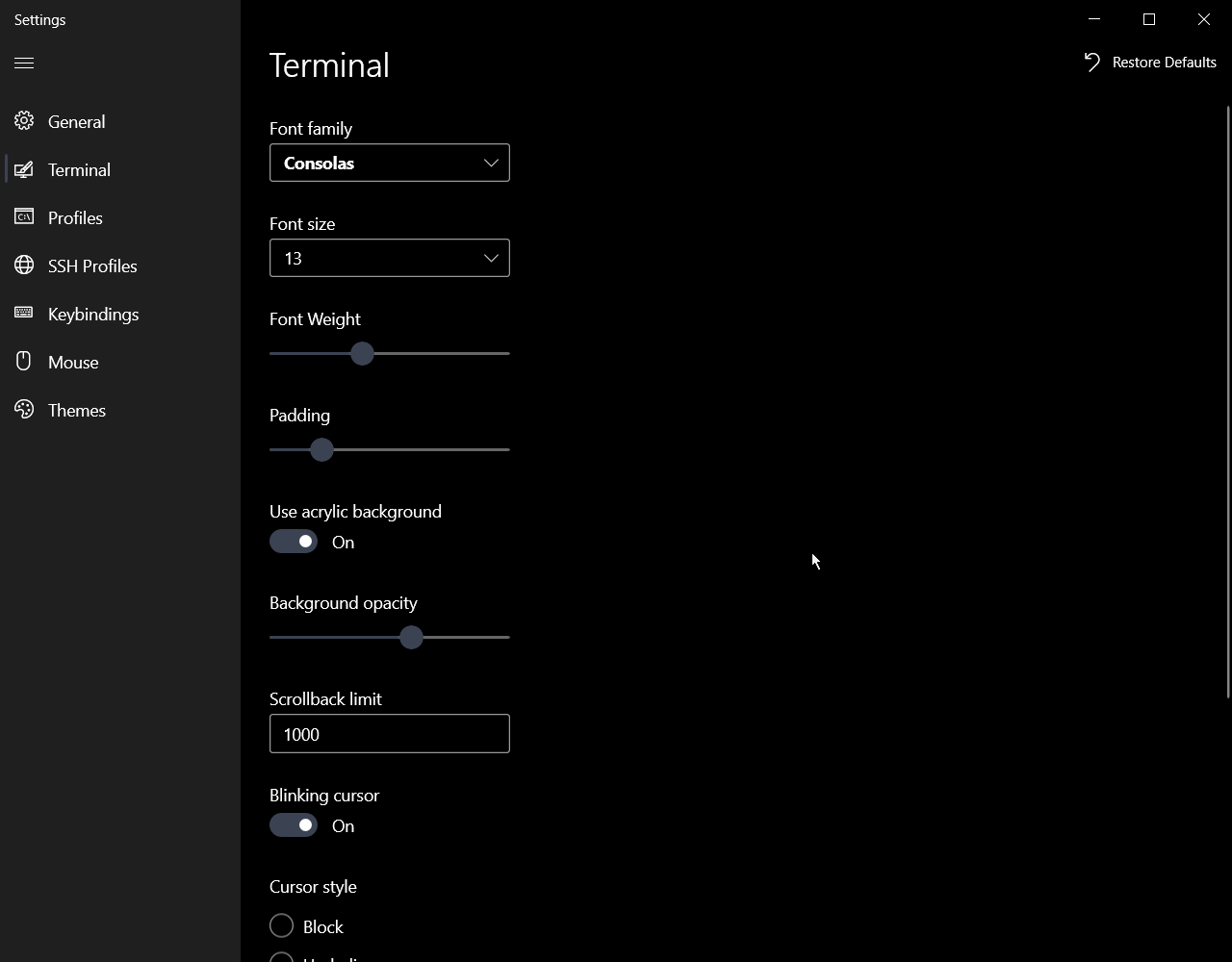Expand the Font size dropdown
This screenshot has height=962, width=1232.
click(x=389, y=258)
